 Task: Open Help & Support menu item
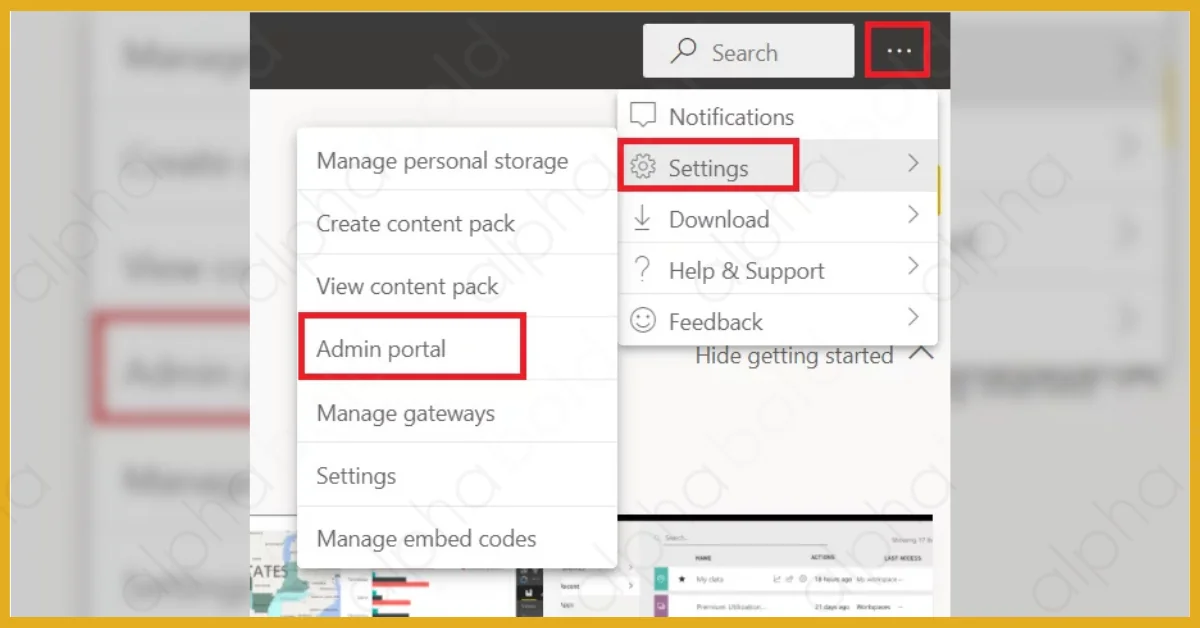pyautogui.click(x=778, y=270)
